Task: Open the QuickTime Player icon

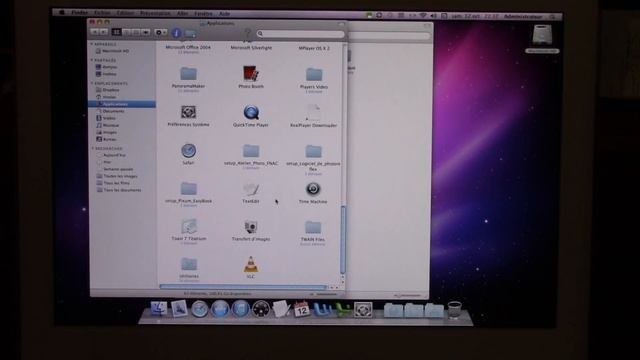Action: click(251, 112)
